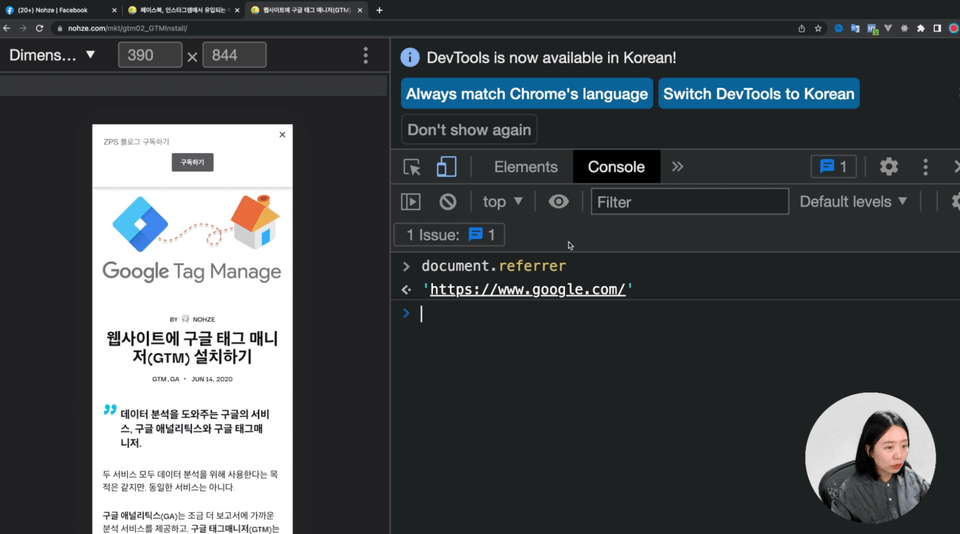Reload the page
This screenshot has width=960, height=534.
(39, 28)
